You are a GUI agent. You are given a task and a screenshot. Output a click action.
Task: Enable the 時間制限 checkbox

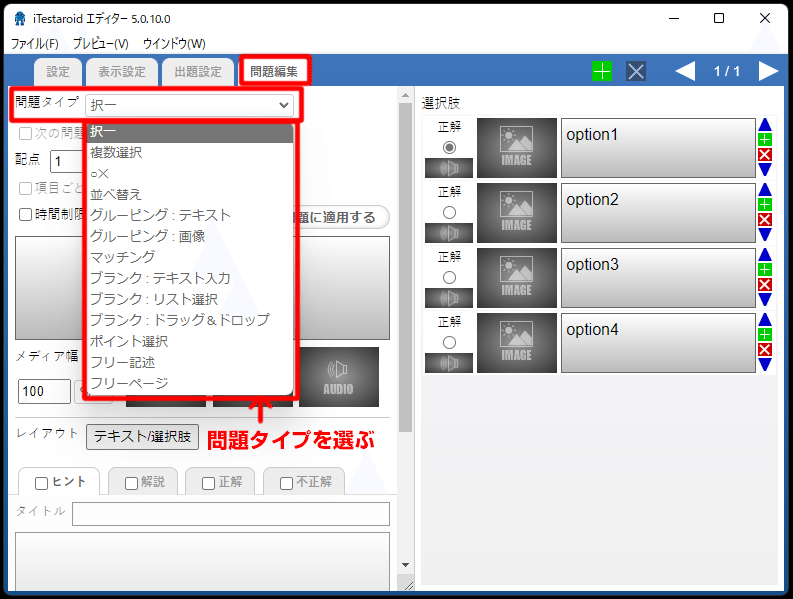pyautogui.click(x=25, y=215)
